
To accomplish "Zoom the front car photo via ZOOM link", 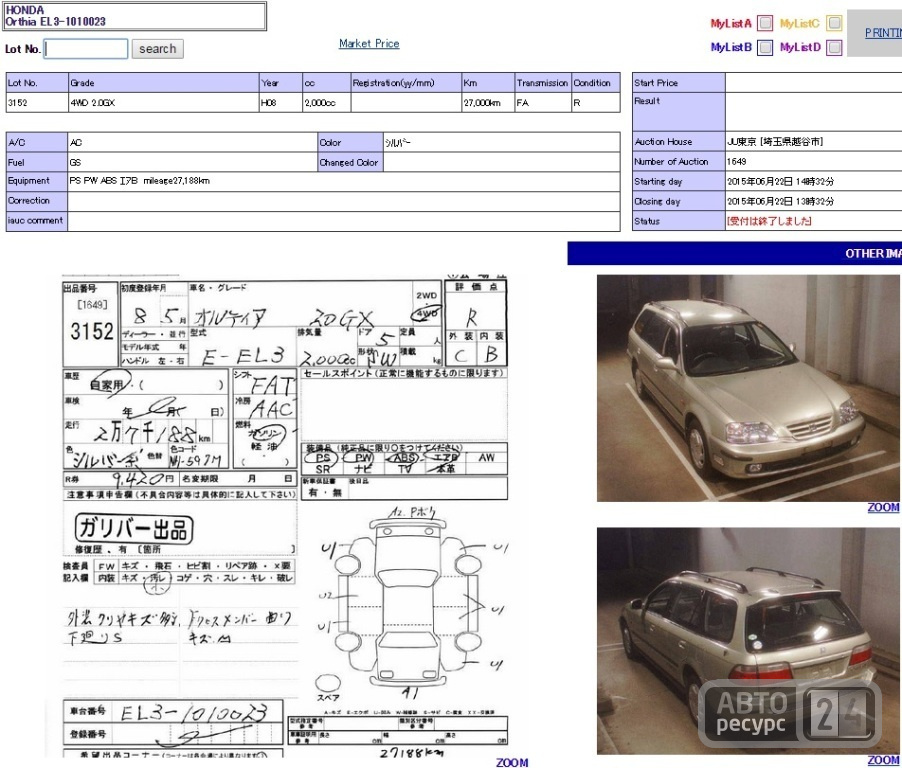I will coord(883,507).
